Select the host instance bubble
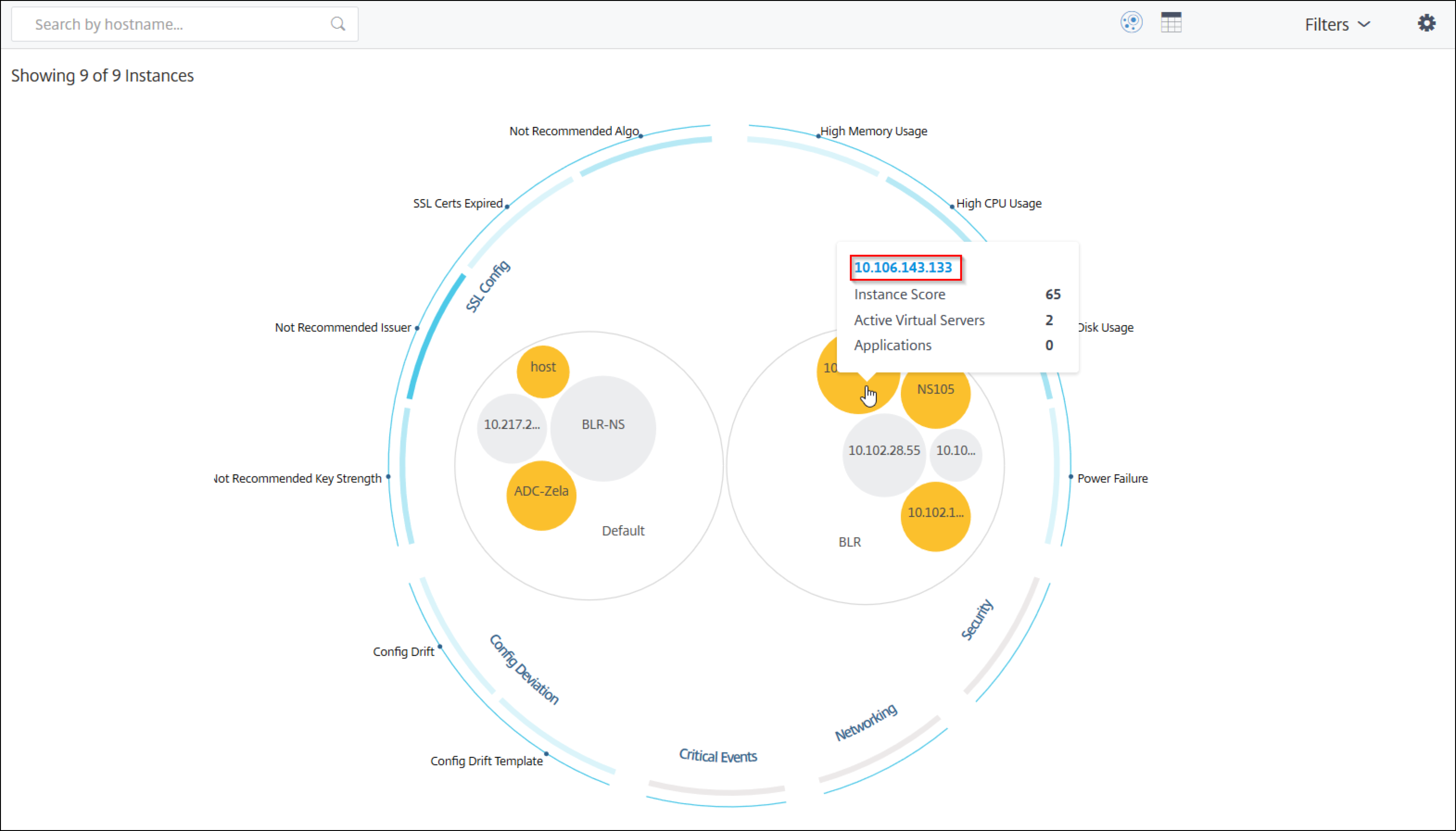 [543, 371]
